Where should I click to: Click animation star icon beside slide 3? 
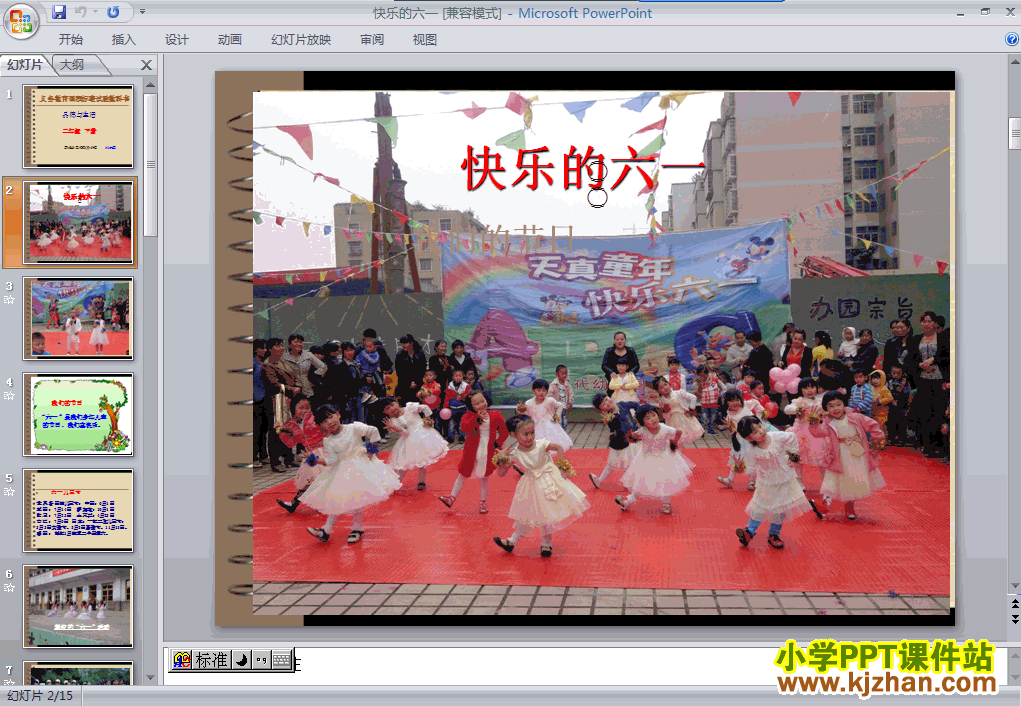coord(9,300)
